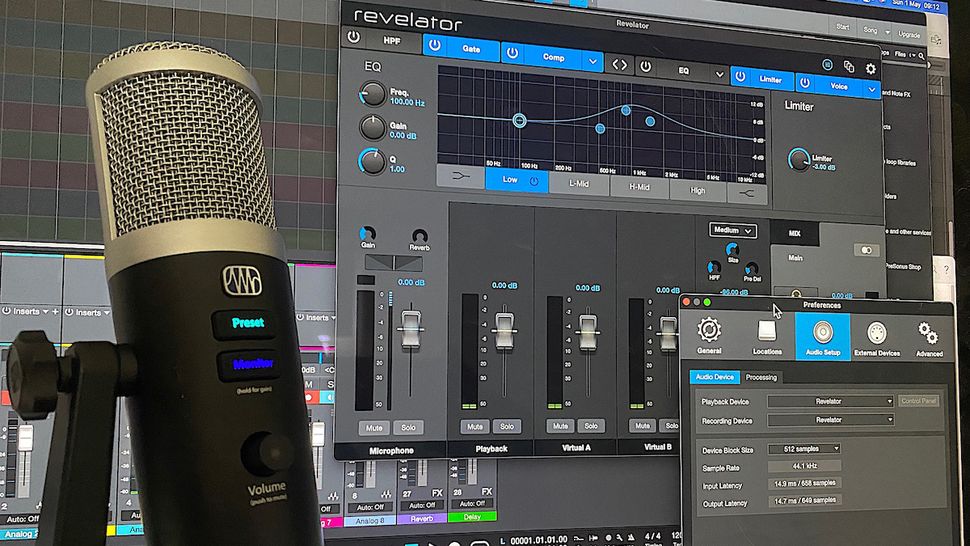The image size is (970, 546).
Task: Open the Recording Device dropdown
Action: coord(831,420)
